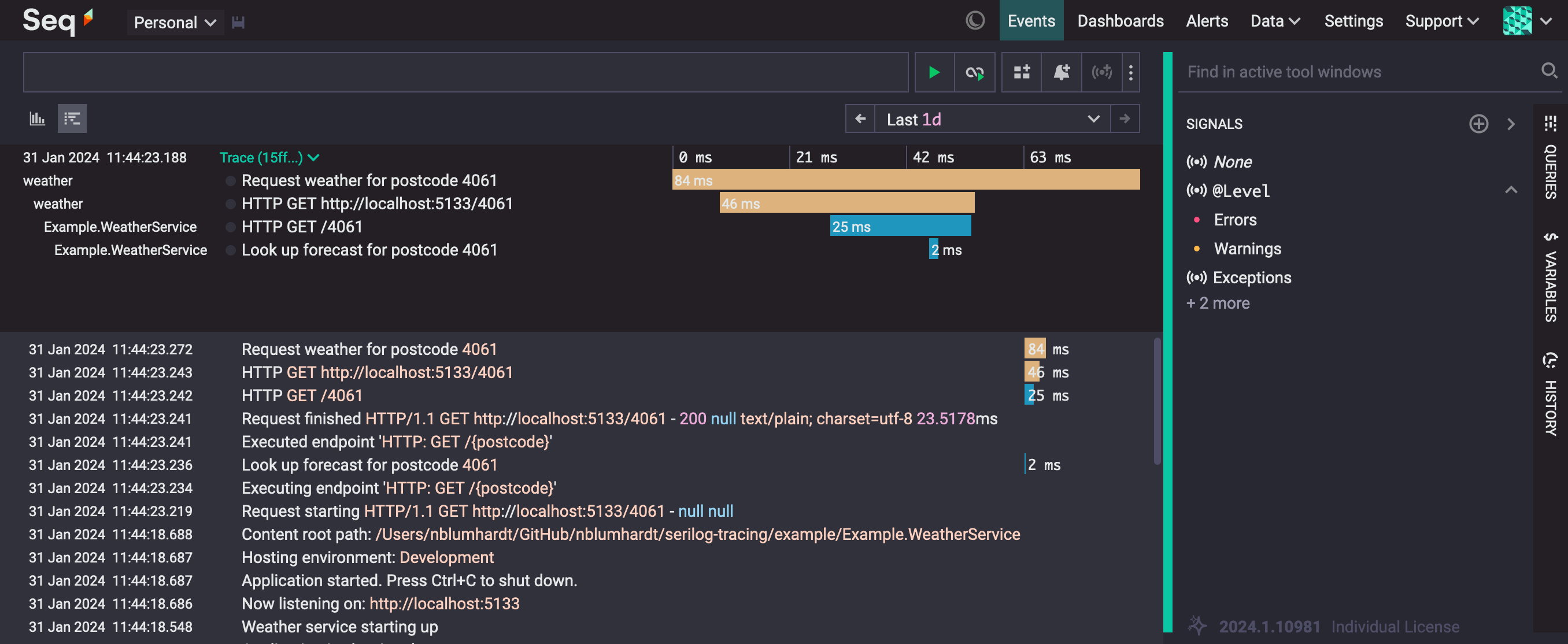Go to the Alerts tab

coord(1207,21)
